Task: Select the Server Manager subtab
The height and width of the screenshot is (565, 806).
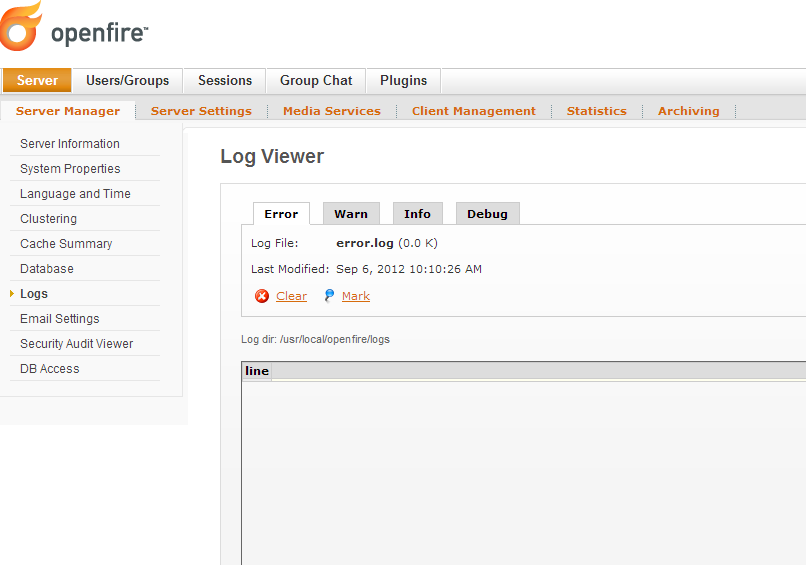Action: click(x=68, y=111)
